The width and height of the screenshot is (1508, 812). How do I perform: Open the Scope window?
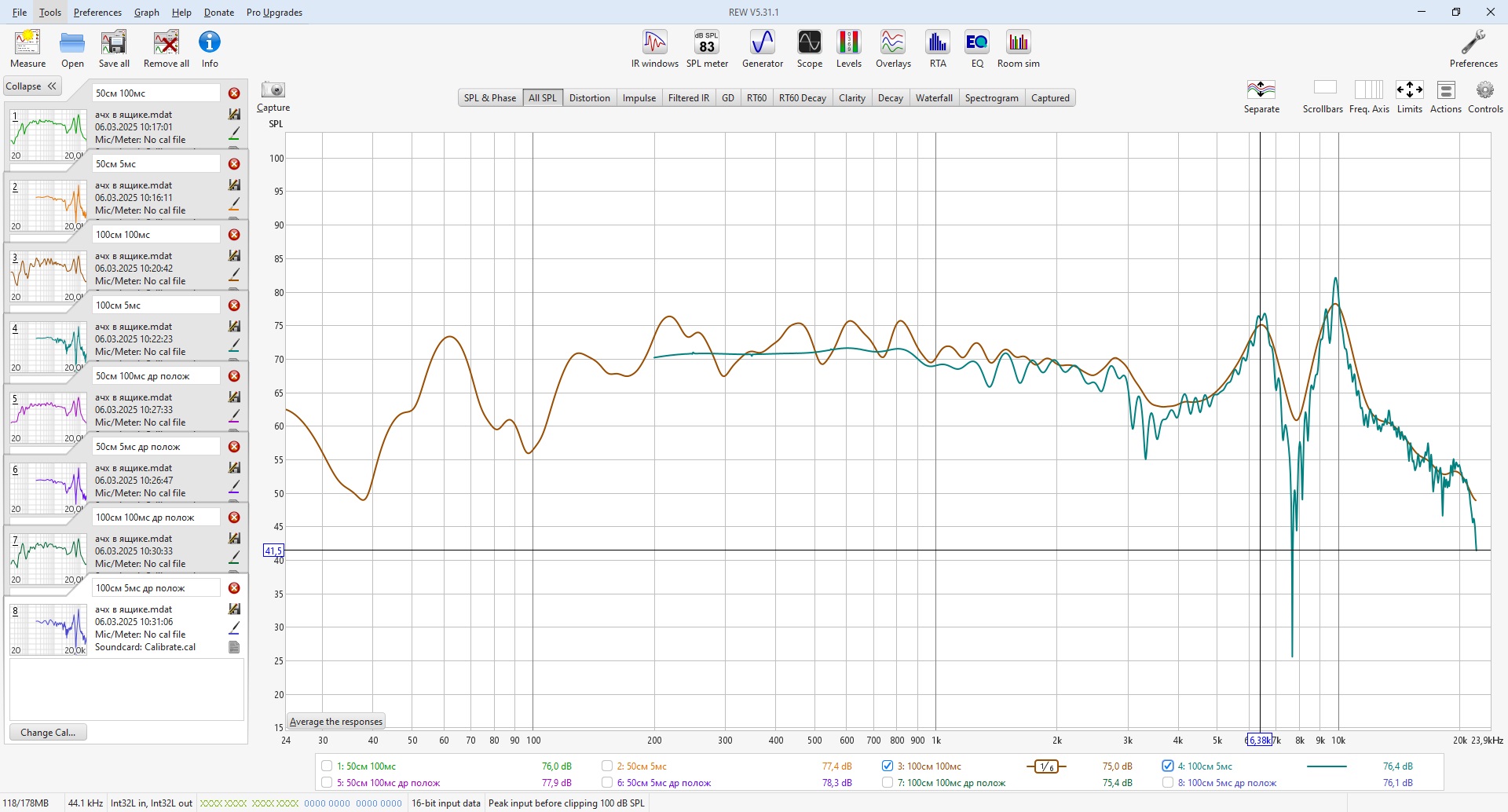810,49
